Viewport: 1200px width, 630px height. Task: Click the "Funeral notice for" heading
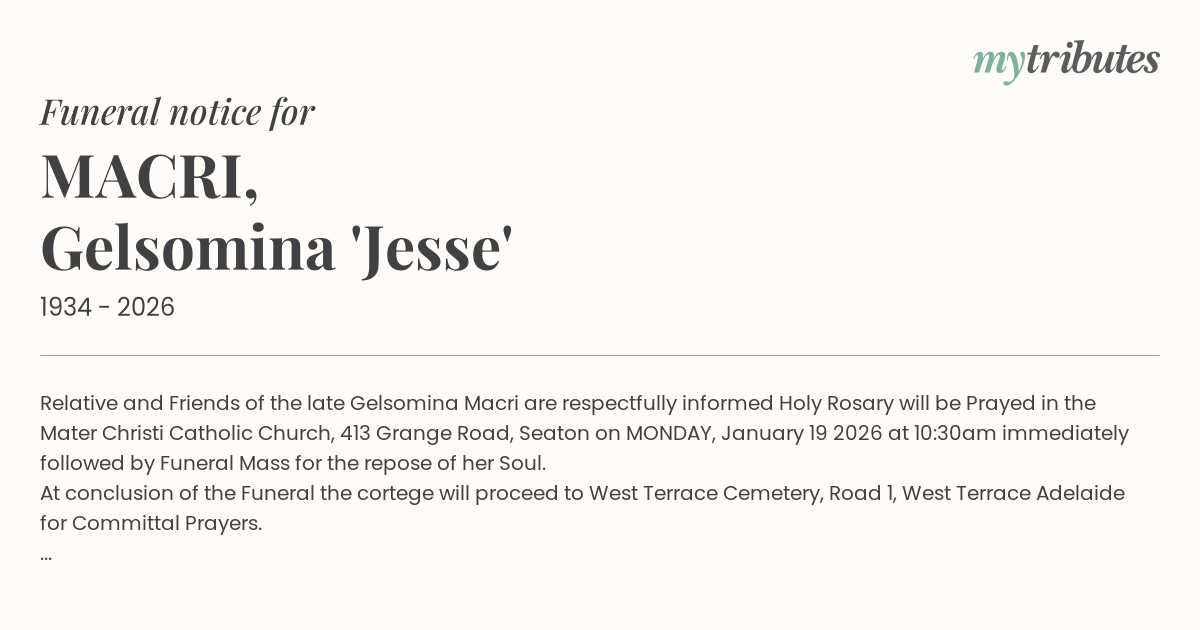(177, 112)
